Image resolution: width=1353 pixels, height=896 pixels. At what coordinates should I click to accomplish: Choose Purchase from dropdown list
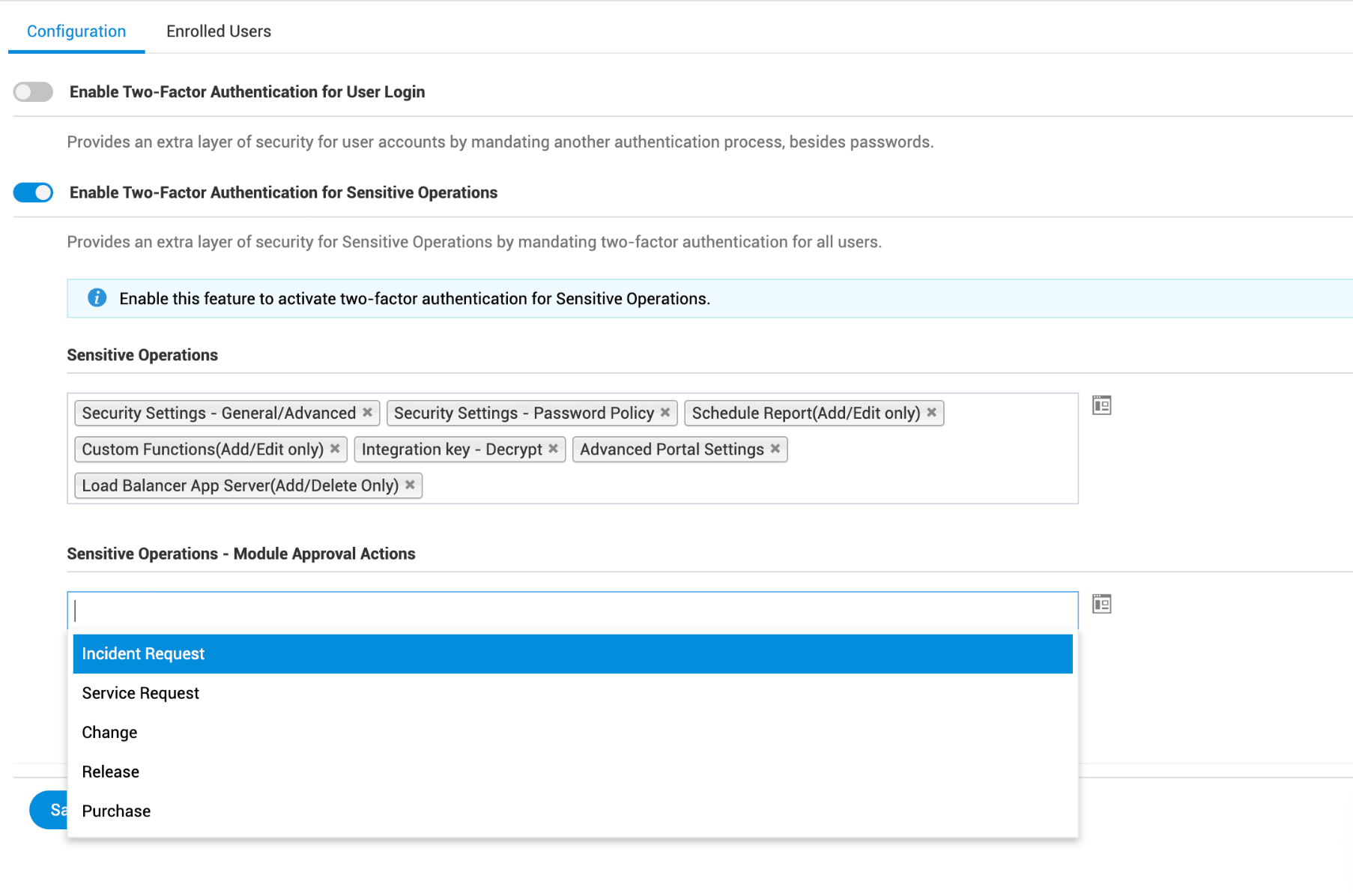[572, 811]
